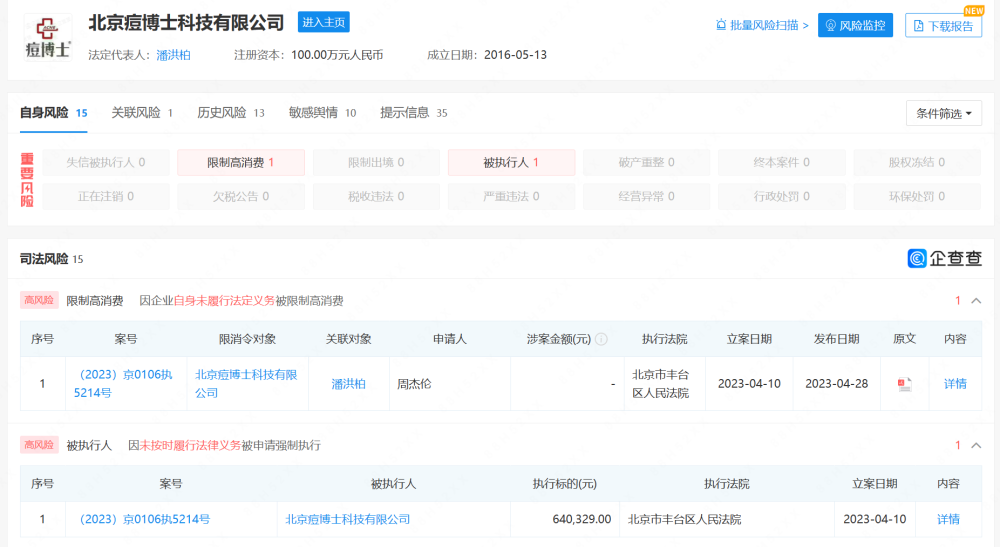The height and width of the screenshot is (547, 1000).
Task: Collapse the 限制高消费 section chevron
Action: 976,301
